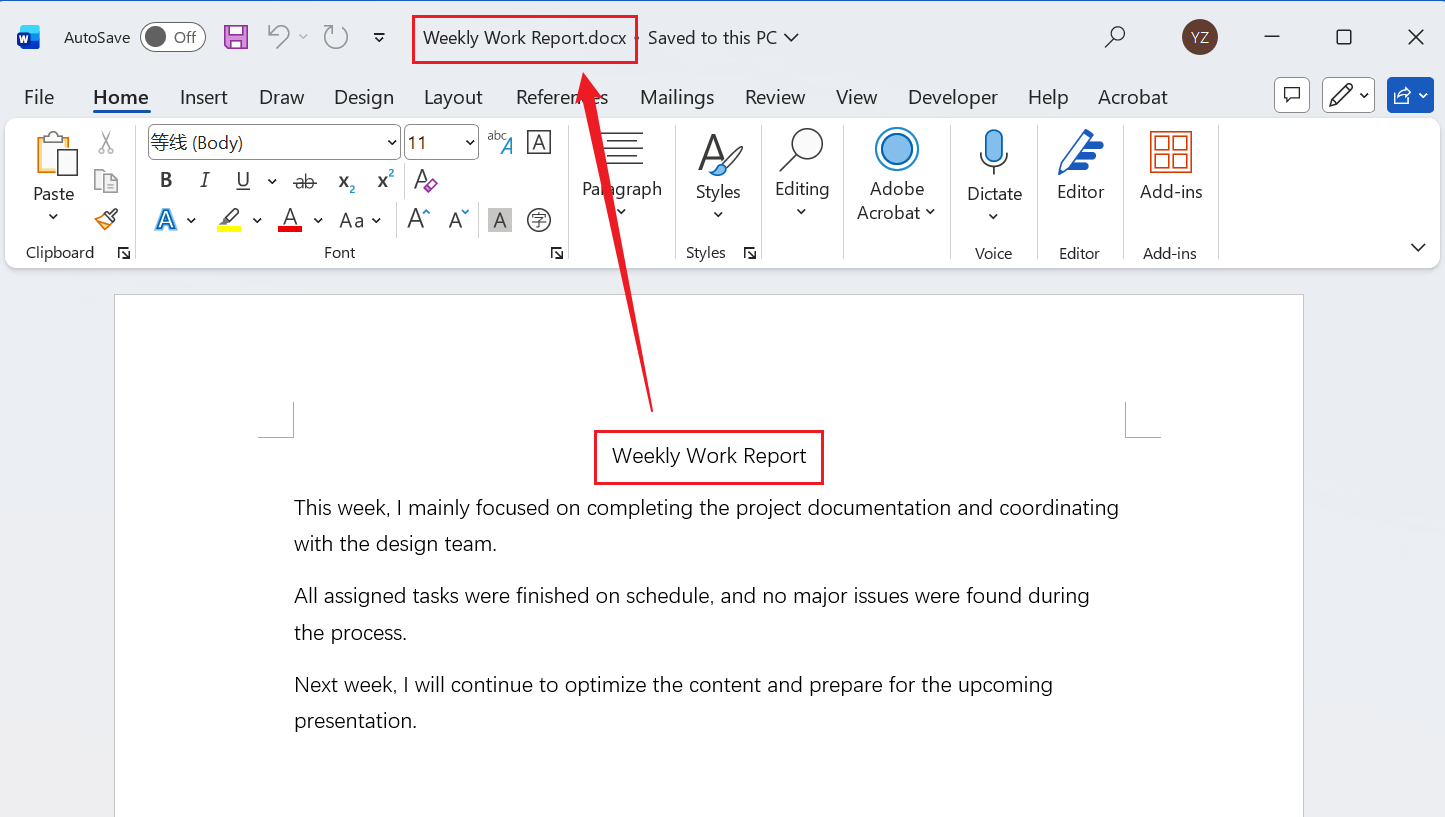
Task: Open the Share dropdown button
Action: [x=1410, y=95]
